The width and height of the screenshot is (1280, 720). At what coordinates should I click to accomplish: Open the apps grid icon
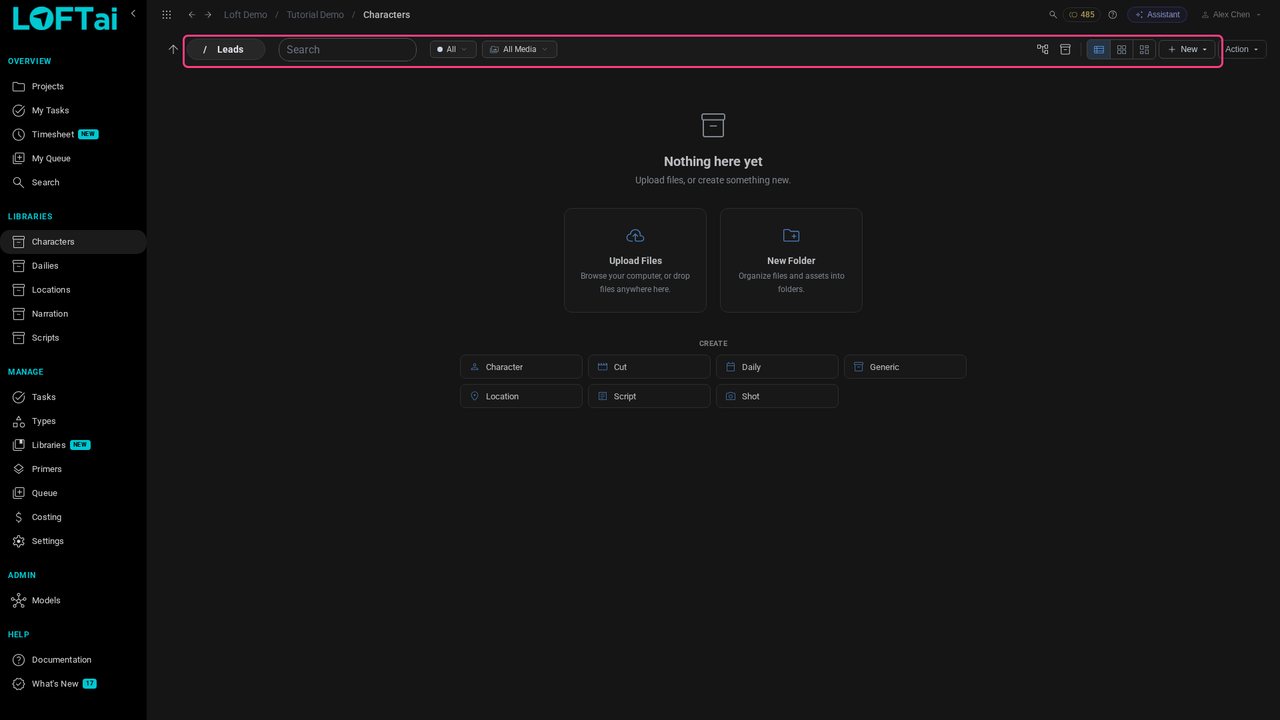166,15
